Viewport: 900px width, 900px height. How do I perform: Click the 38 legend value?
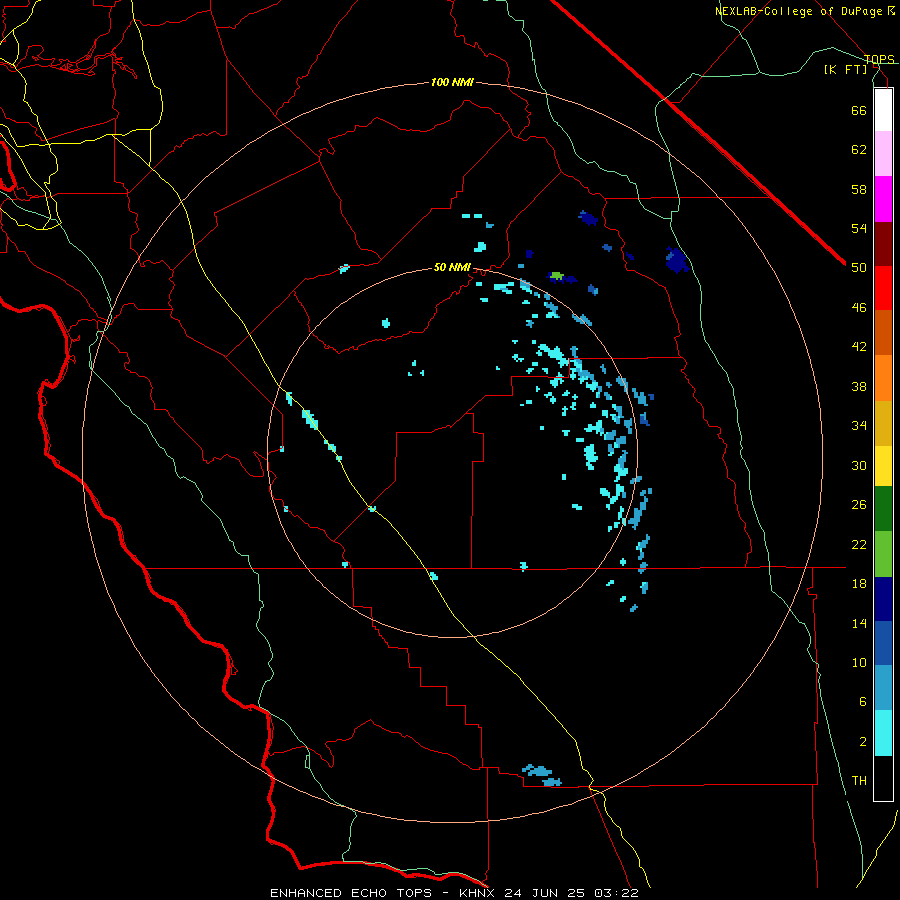pyautogui.click(x=859, y=386)
